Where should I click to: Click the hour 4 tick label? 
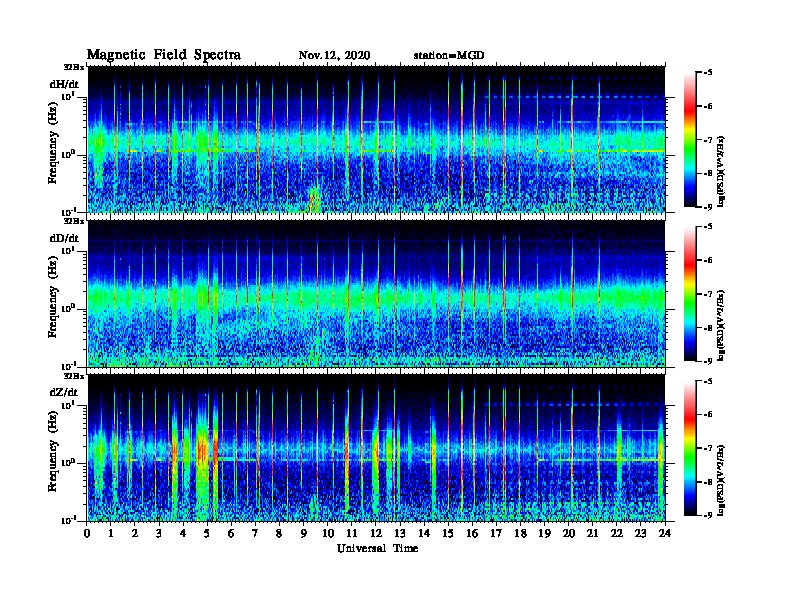[x=183, y=534]
